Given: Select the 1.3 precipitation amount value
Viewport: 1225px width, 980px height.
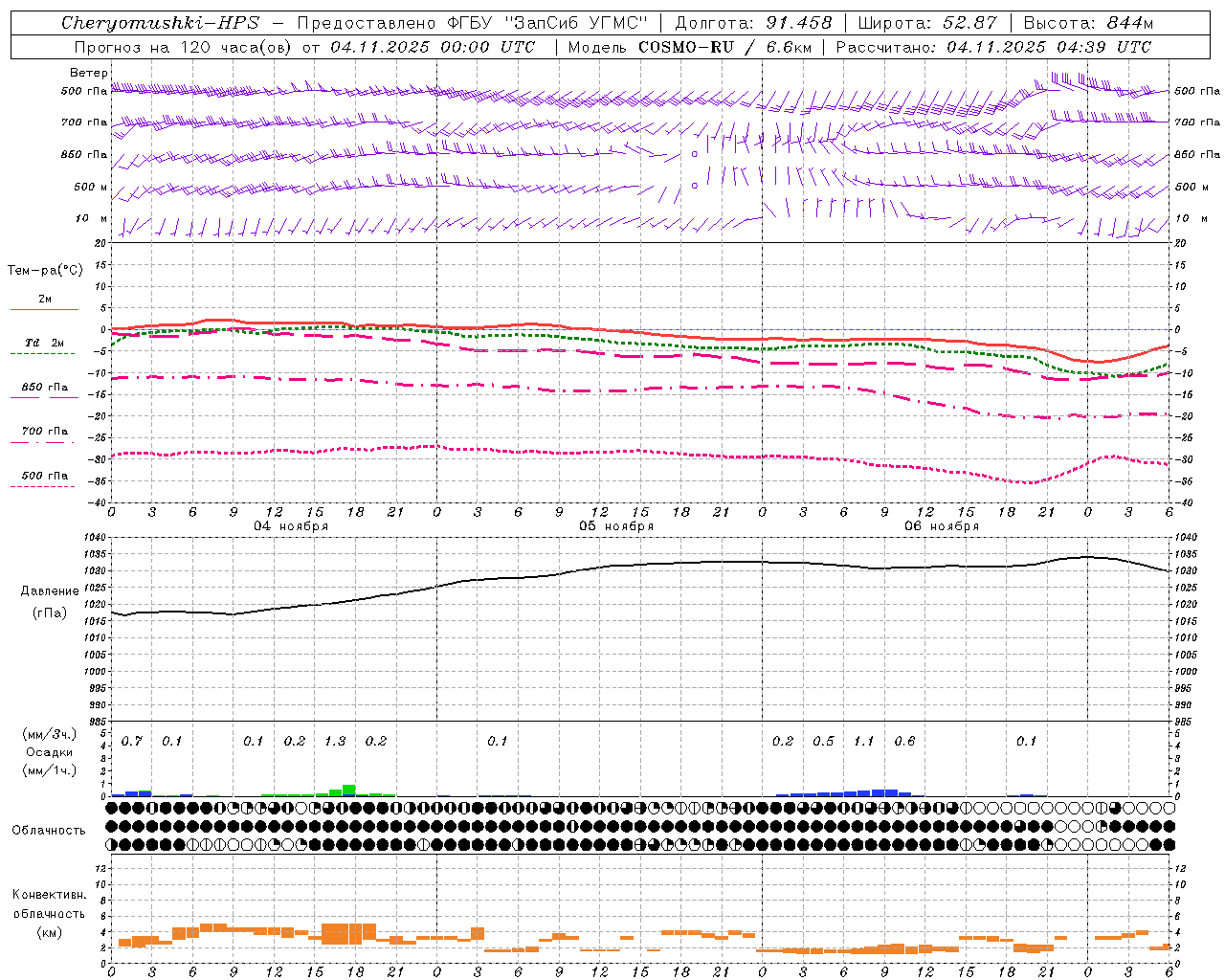Looking at the screenshot, I should pyautogui.click(x=335, y=741).
